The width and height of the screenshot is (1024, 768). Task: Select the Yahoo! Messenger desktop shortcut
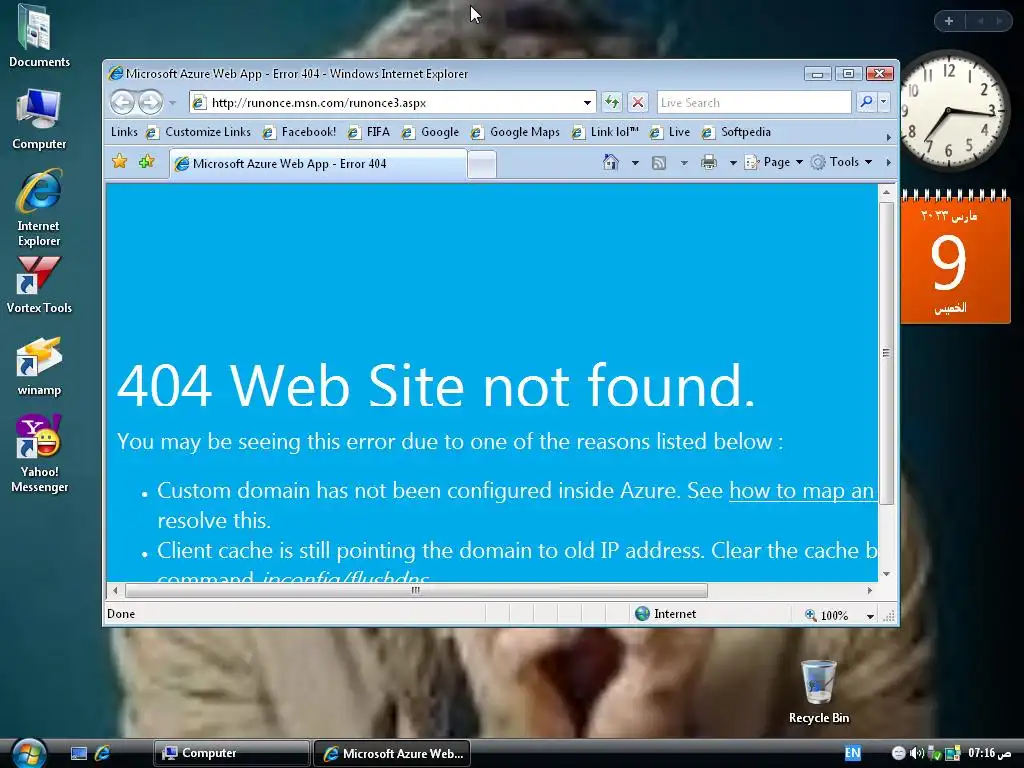(39, 453)
